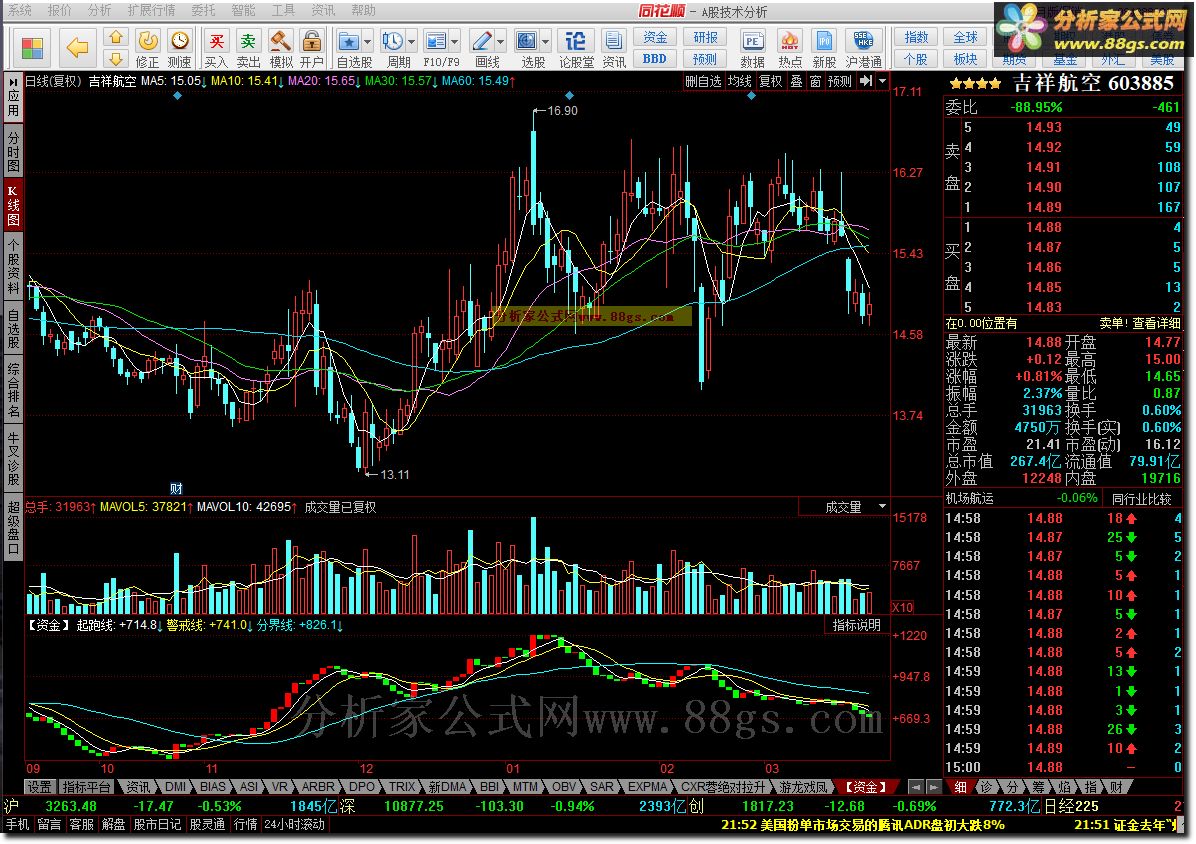The width and height of the screenshot is (1196, 844).
Task: Open the 扩展行情 menu
Action: point(151,10)
